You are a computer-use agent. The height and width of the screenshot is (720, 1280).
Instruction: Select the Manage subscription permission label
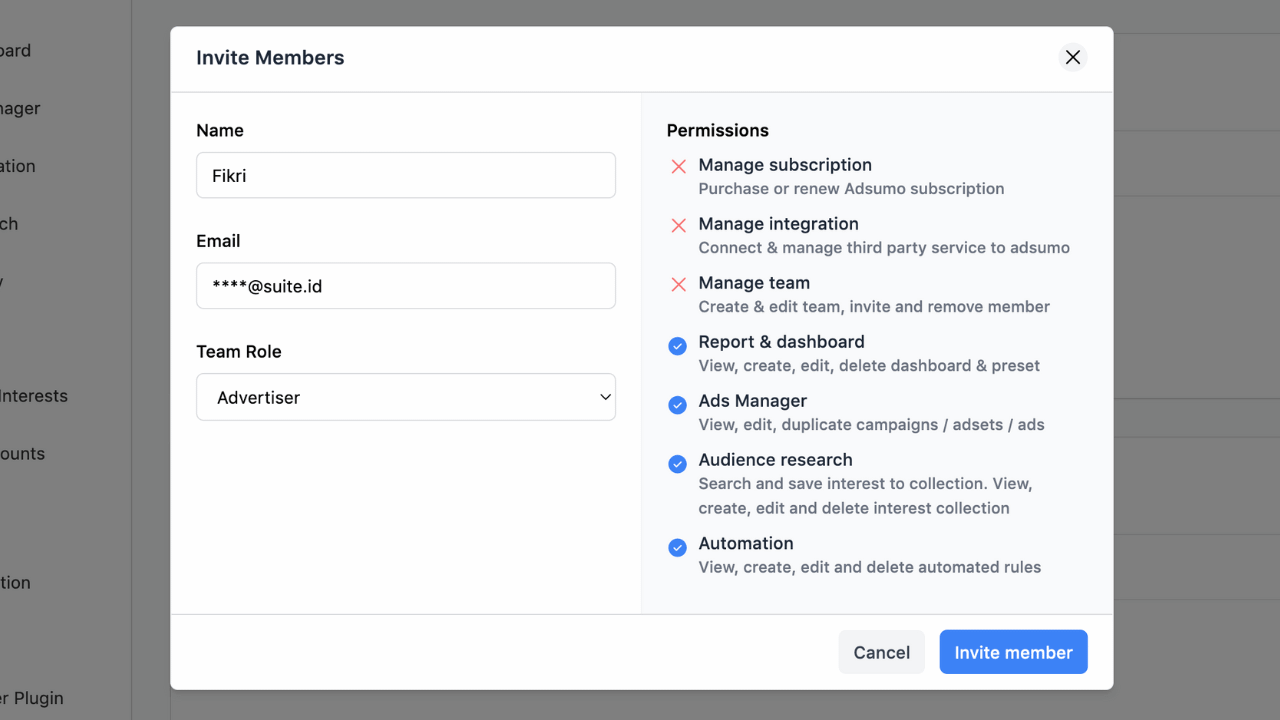tap(784, 165)
